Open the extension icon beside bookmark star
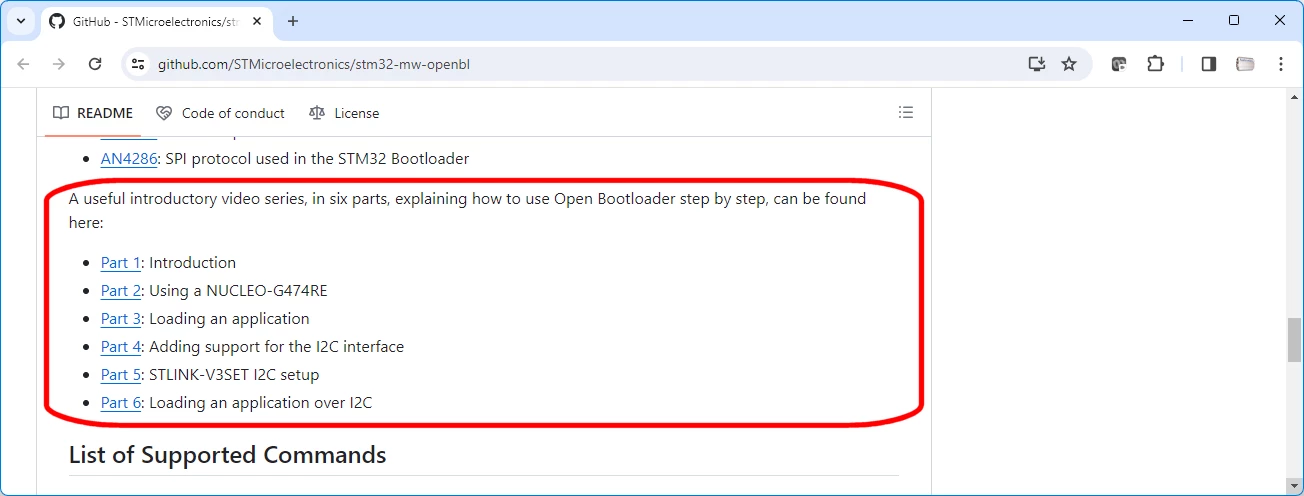The height and width of the screenshot is (496, 1304). pyautogui.click(x=1119, y=64)
